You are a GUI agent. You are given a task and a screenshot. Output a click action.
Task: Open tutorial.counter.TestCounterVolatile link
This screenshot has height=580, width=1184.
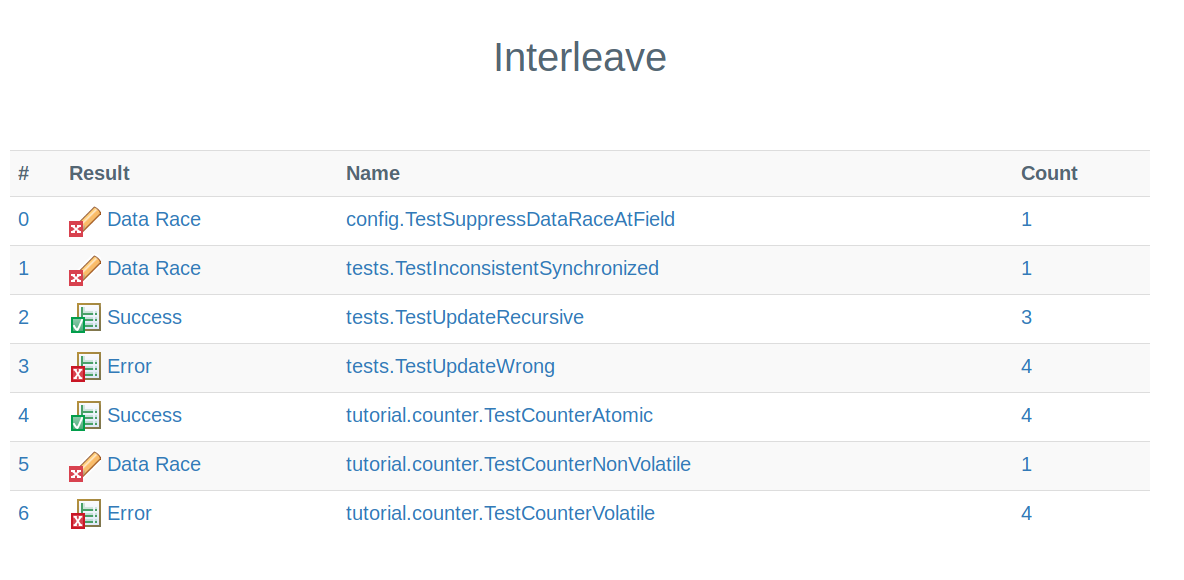[x=500, y=513]
